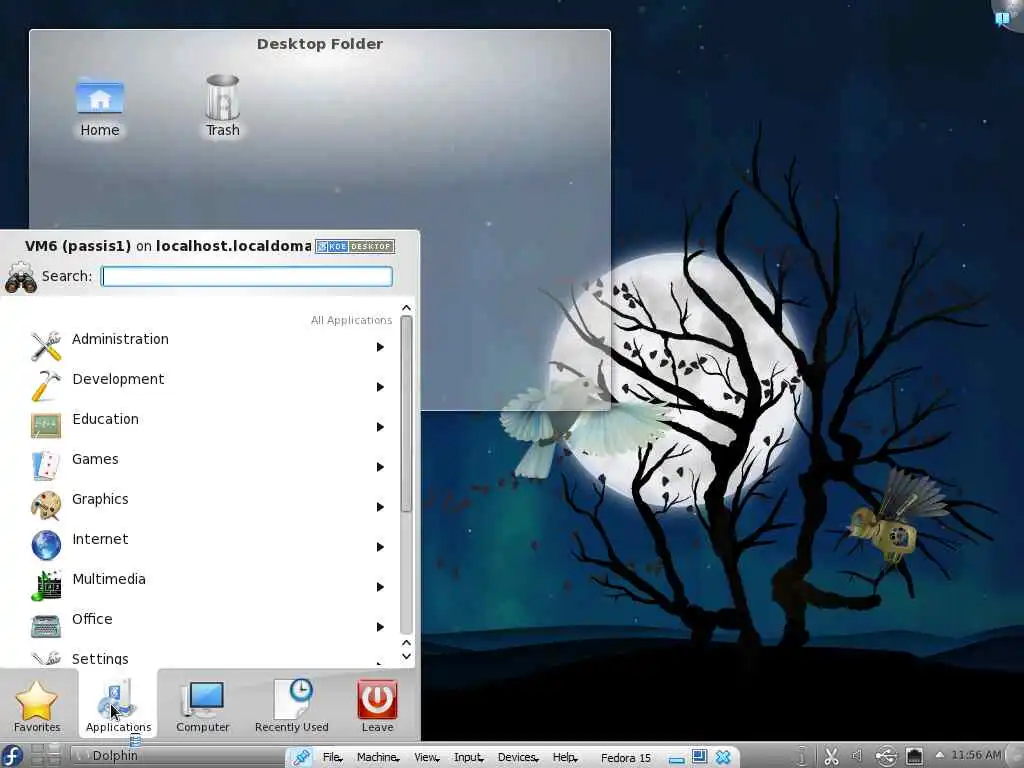
Task: Click the Klipper scissors tray icon
Action: 831,756
